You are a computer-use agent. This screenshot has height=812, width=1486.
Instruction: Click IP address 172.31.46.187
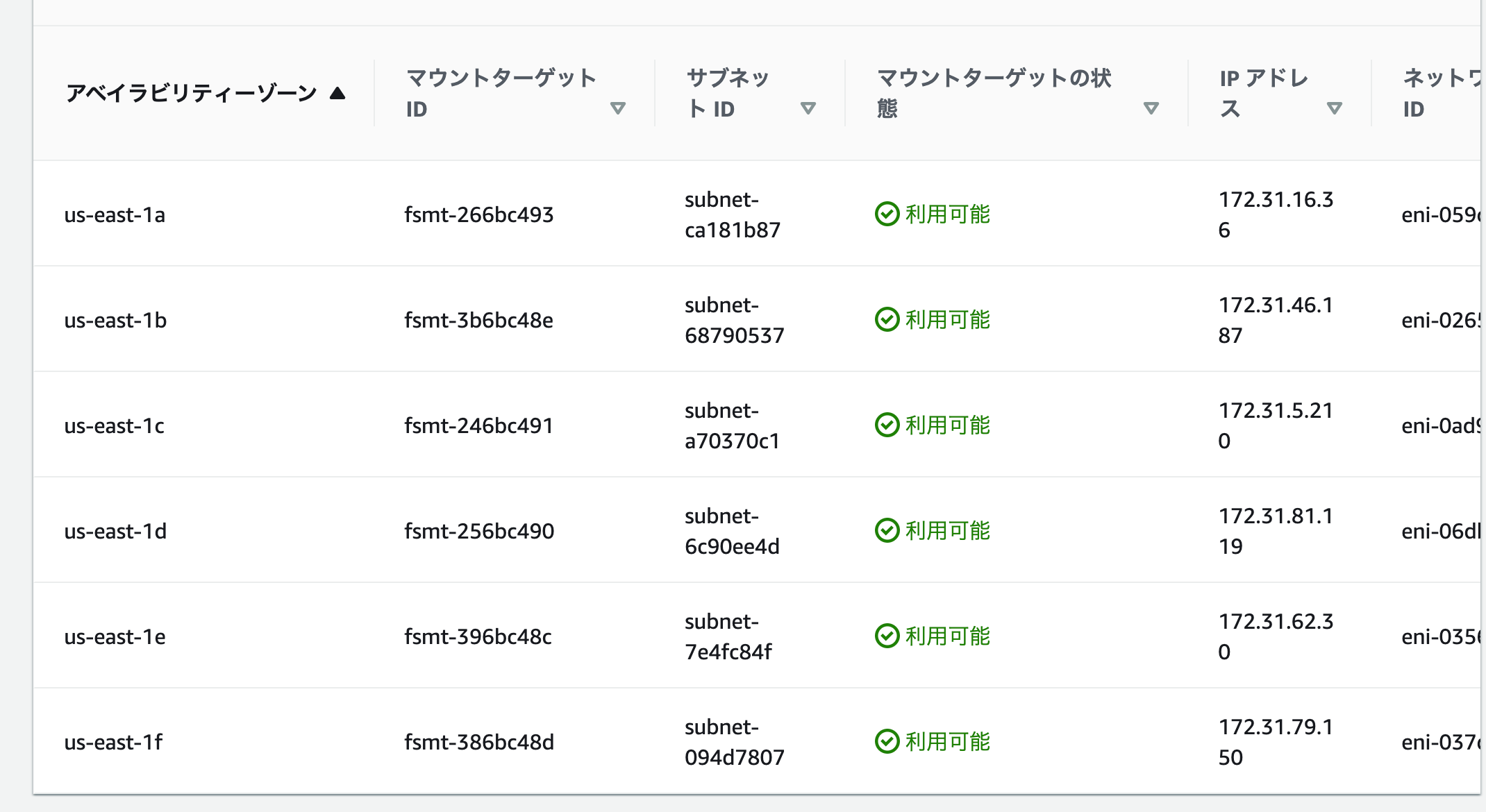(x=1276, y=321)
